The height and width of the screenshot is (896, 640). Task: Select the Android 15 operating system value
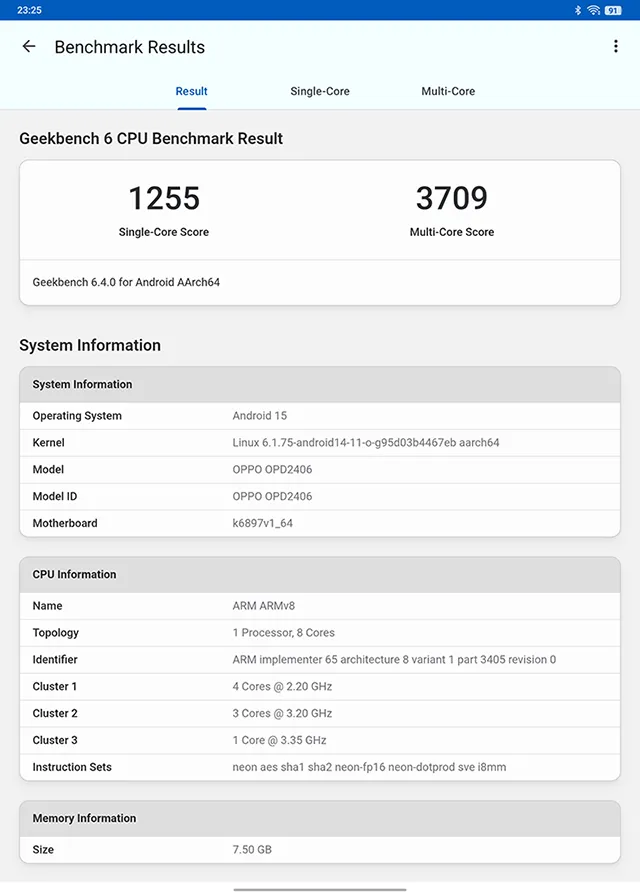tap(259, 416)
